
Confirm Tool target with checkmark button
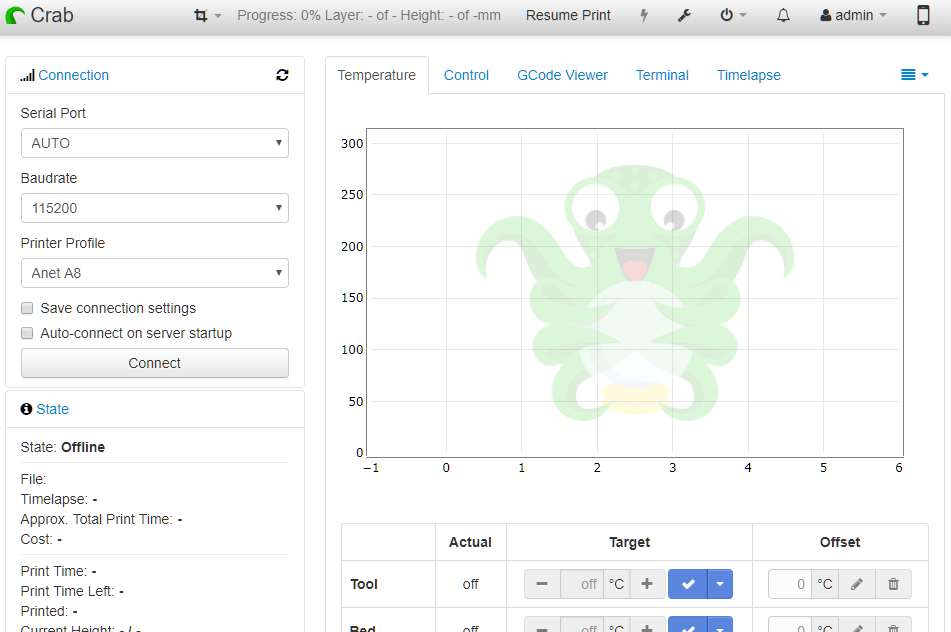[688, 584]
